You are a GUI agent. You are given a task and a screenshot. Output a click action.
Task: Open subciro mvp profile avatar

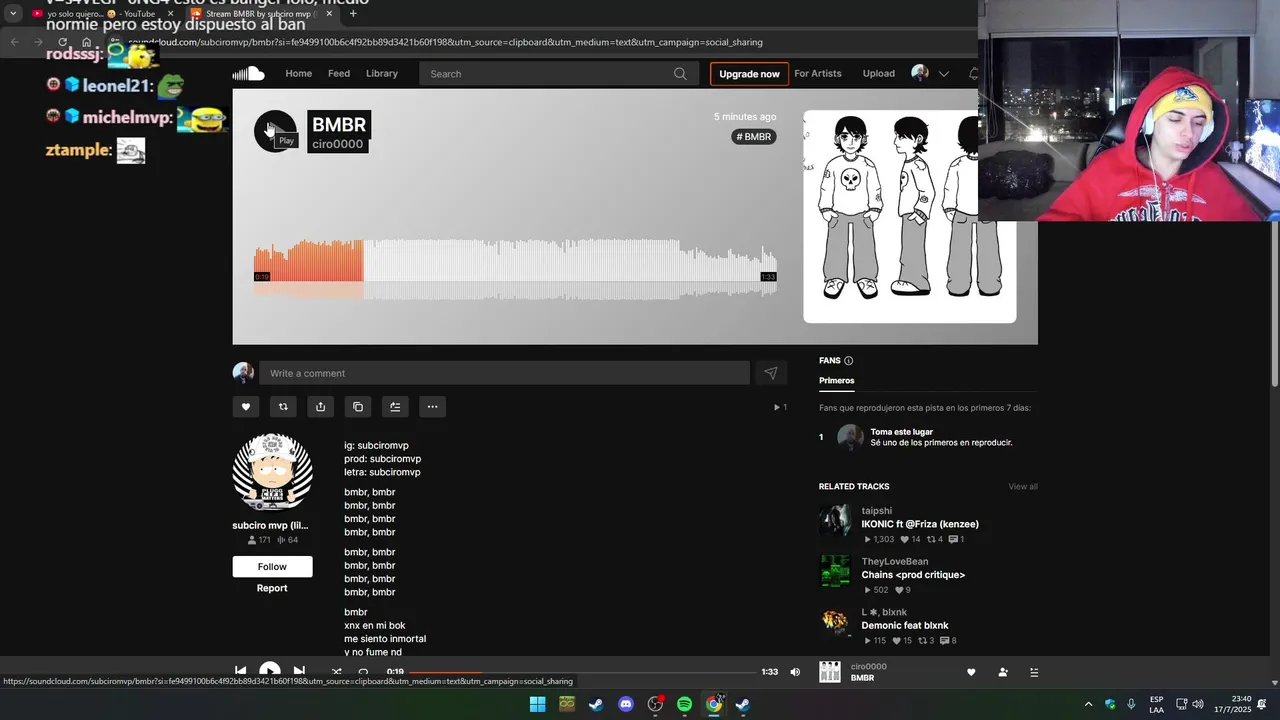pyautogui.click(x=272, y=473)
